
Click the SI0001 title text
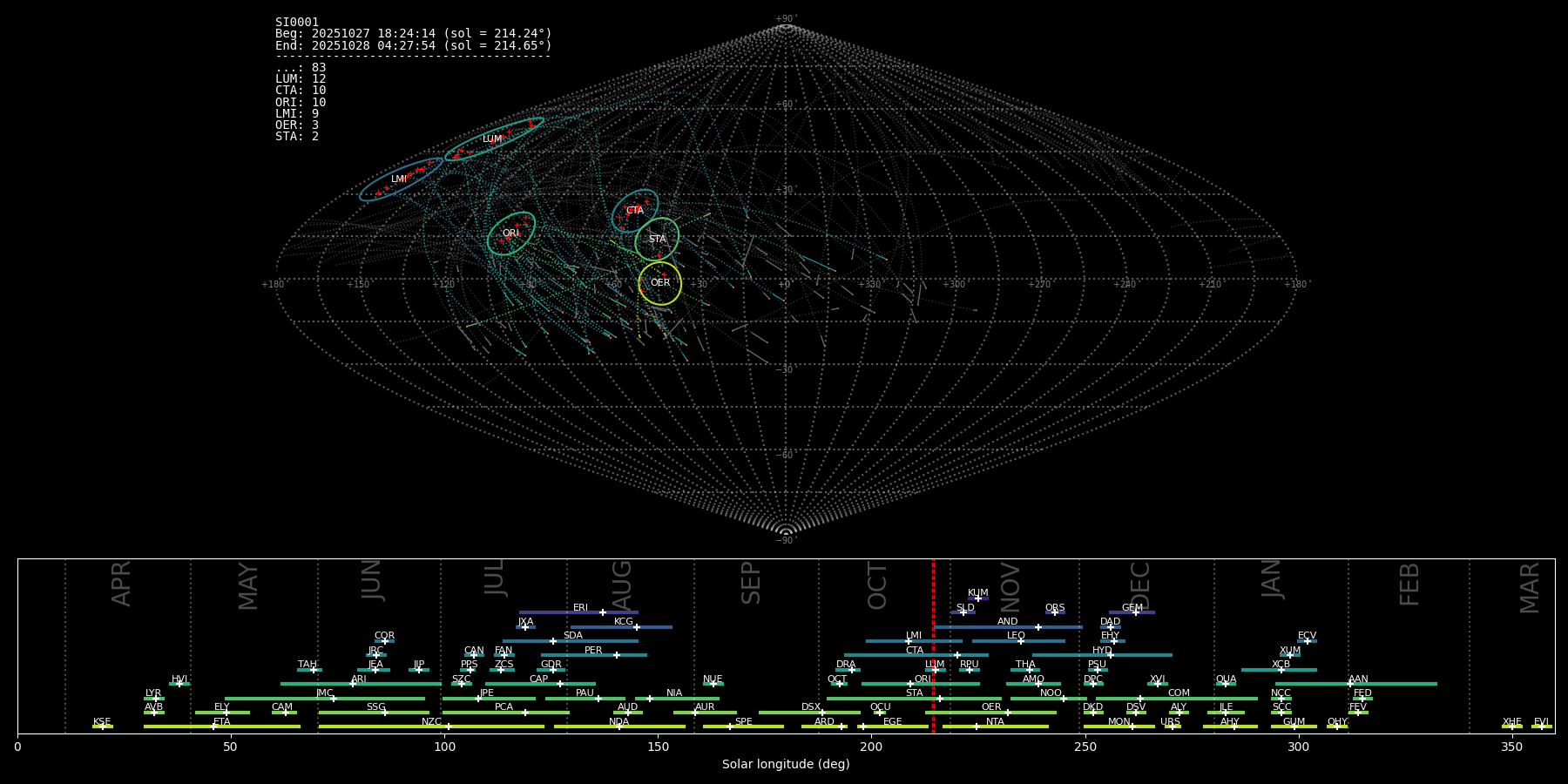297,23
